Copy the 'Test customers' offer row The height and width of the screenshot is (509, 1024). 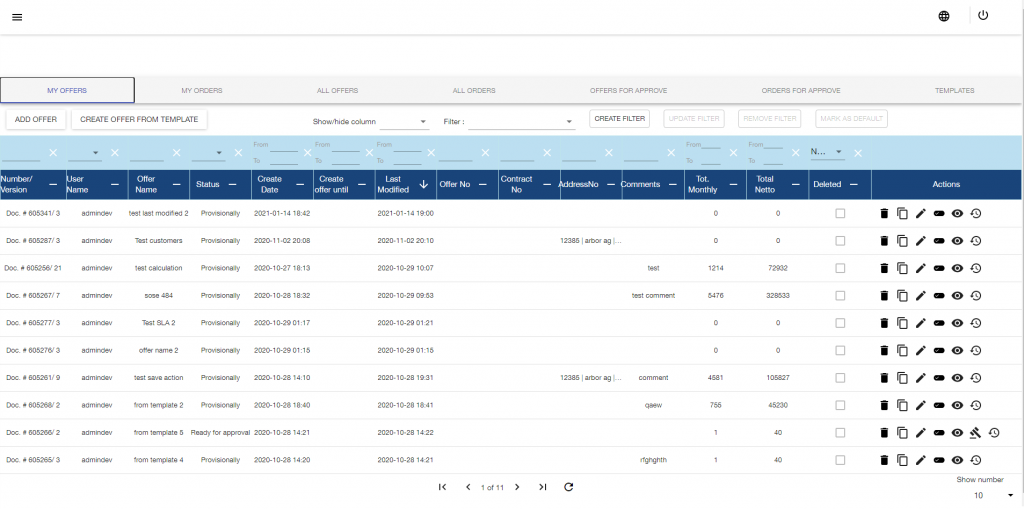coord(902,241)
